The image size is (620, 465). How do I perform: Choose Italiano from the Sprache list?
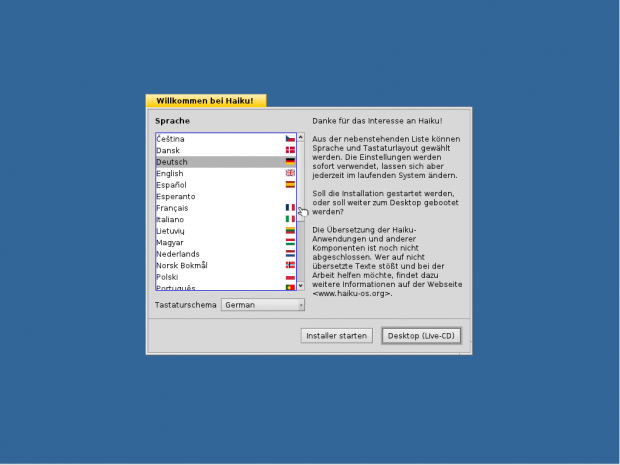click(172, 219)
